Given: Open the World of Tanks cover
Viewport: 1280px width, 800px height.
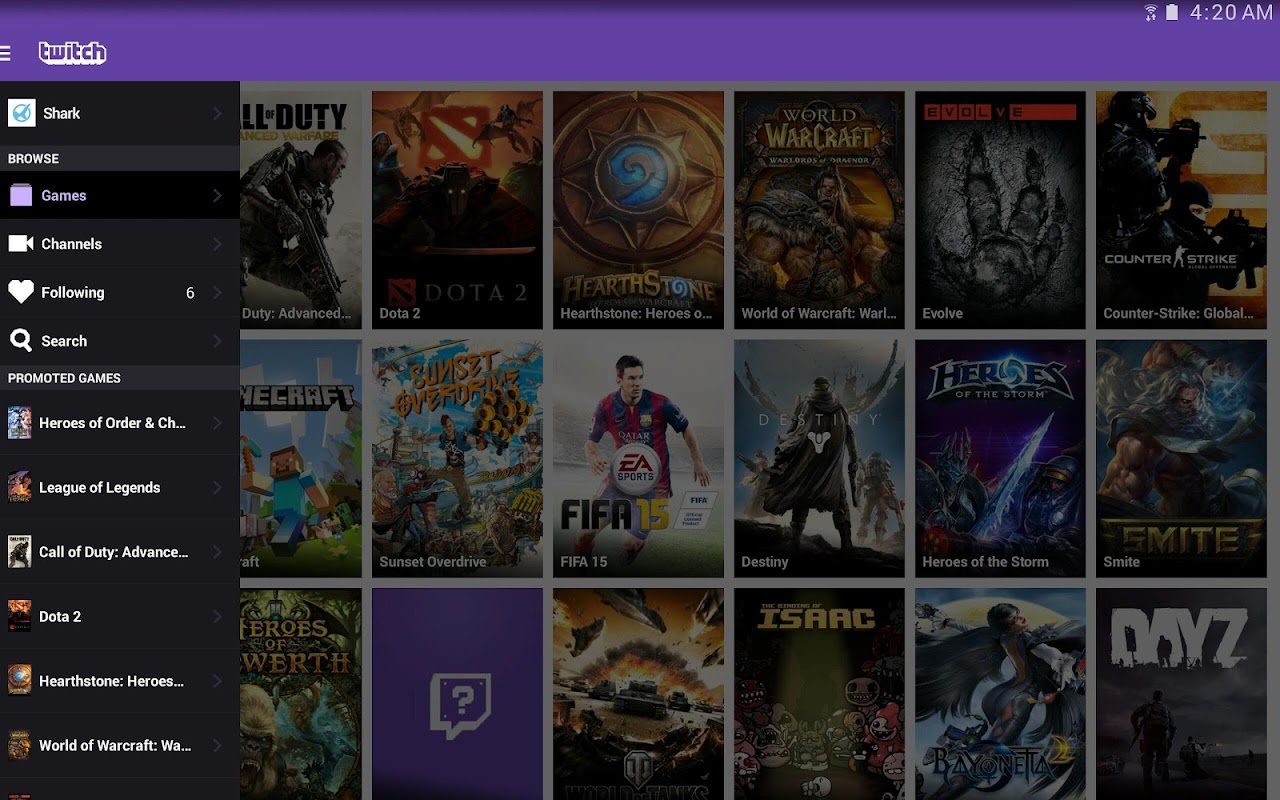Looking at the screenshot, I should 638,694.
